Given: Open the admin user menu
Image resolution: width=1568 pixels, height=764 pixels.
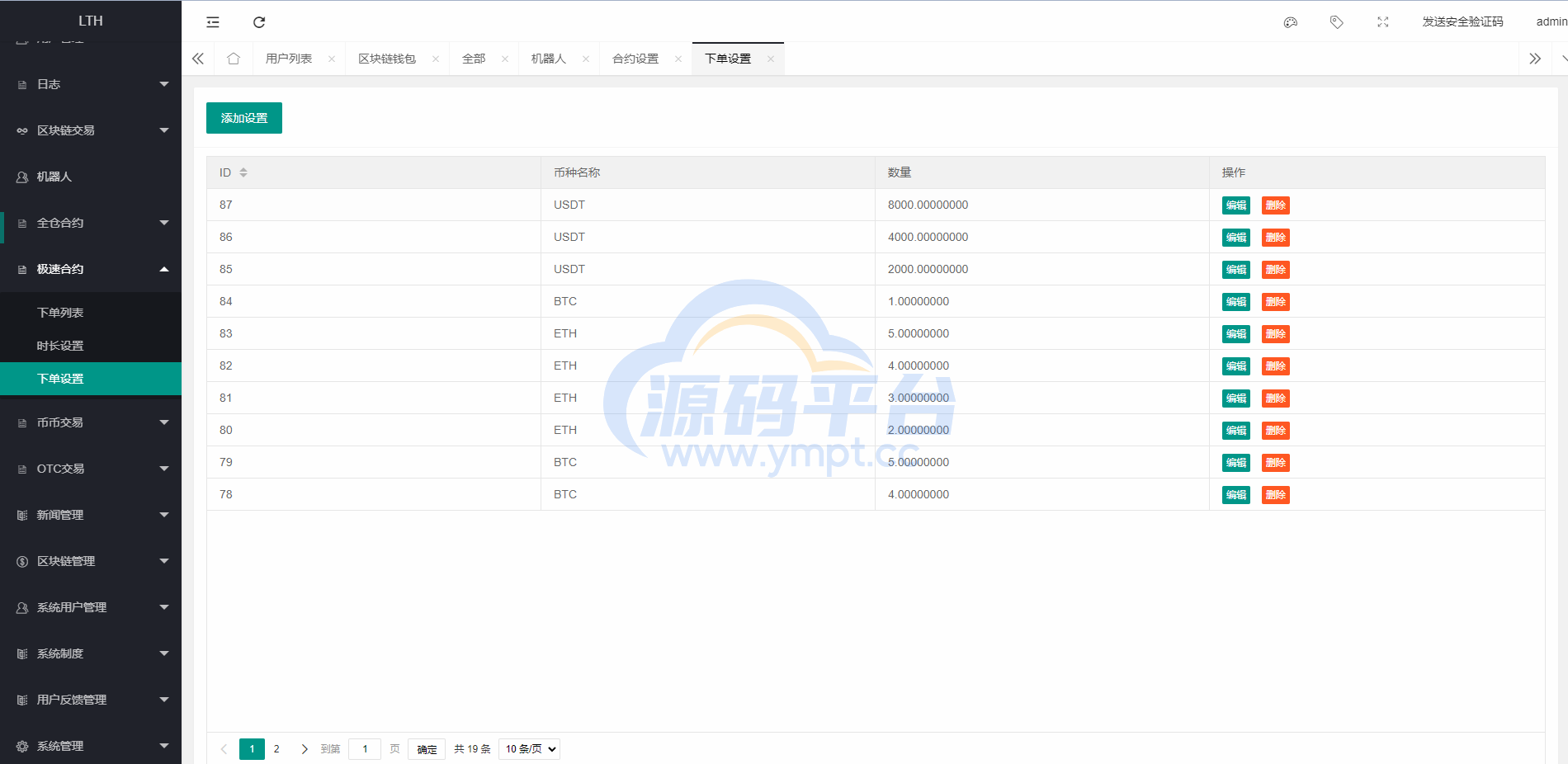Looking at the screenshot, I should [1551, 22].
